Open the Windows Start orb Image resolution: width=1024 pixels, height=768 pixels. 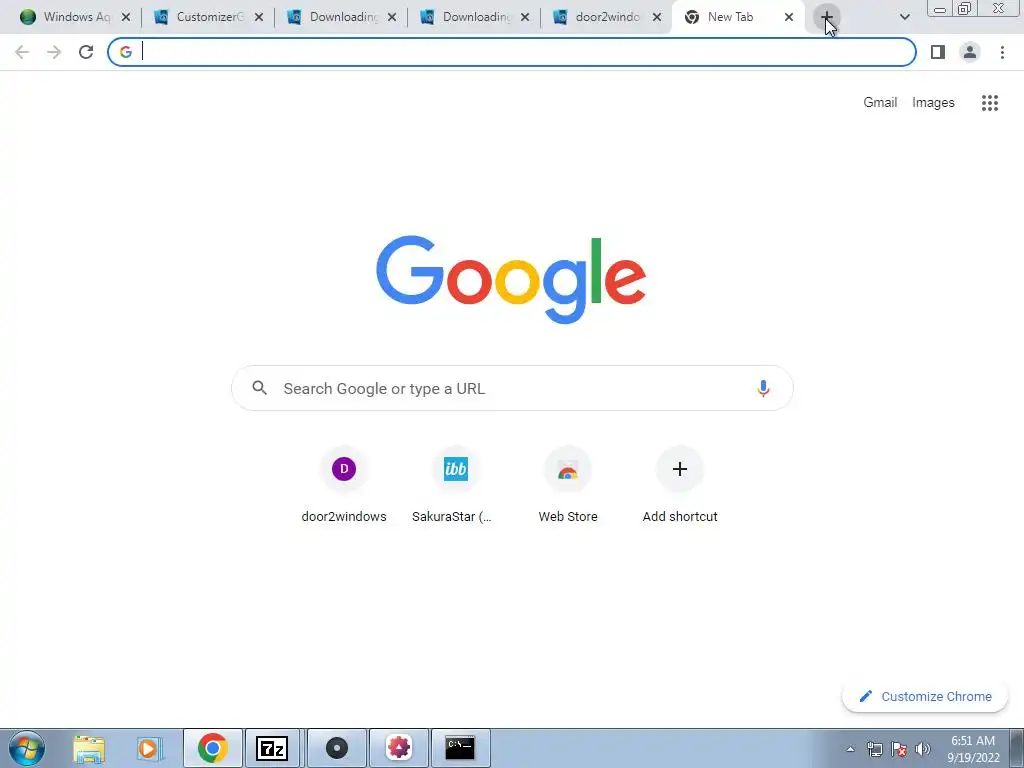(27, 748)
